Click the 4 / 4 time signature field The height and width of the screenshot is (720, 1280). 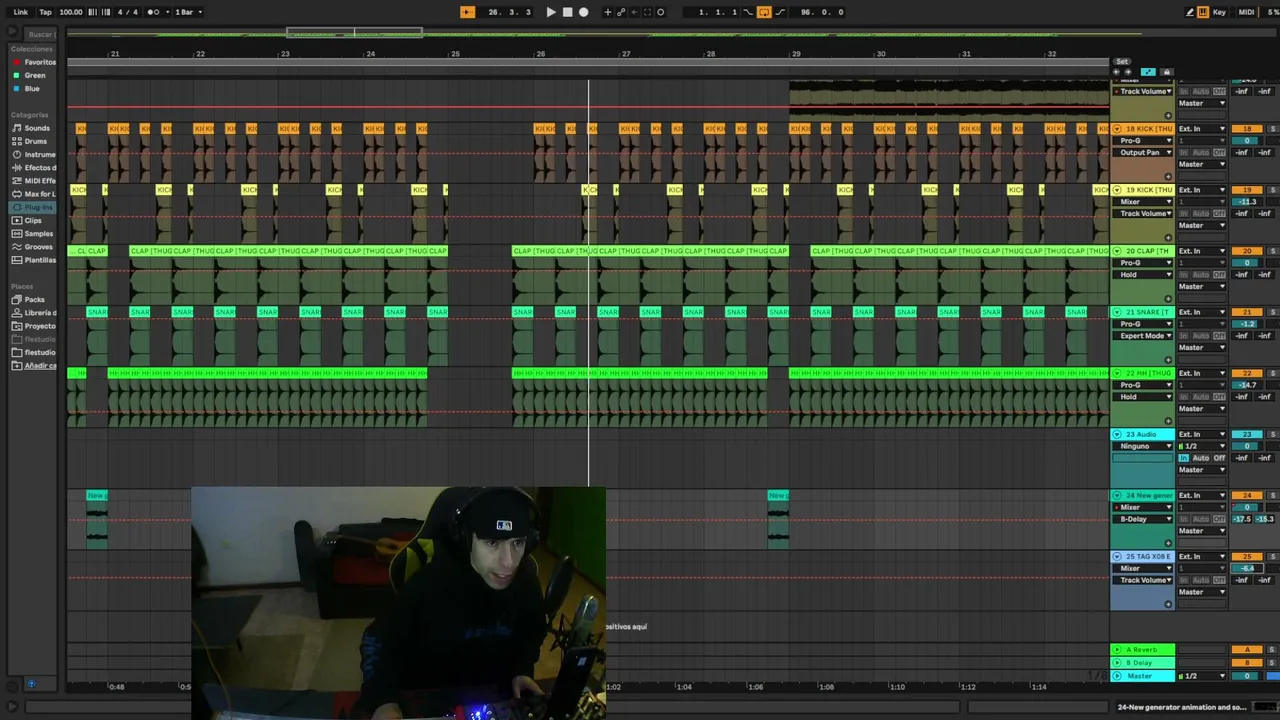(x=127, y=12)
